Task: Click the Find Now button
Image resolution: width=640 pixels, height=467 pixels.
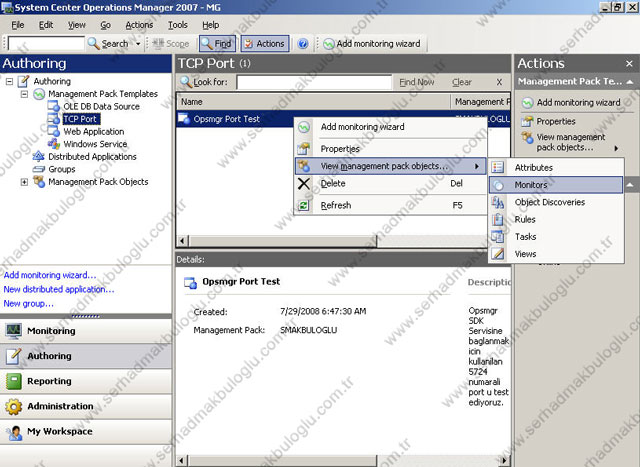Action: tap(417, 82)
